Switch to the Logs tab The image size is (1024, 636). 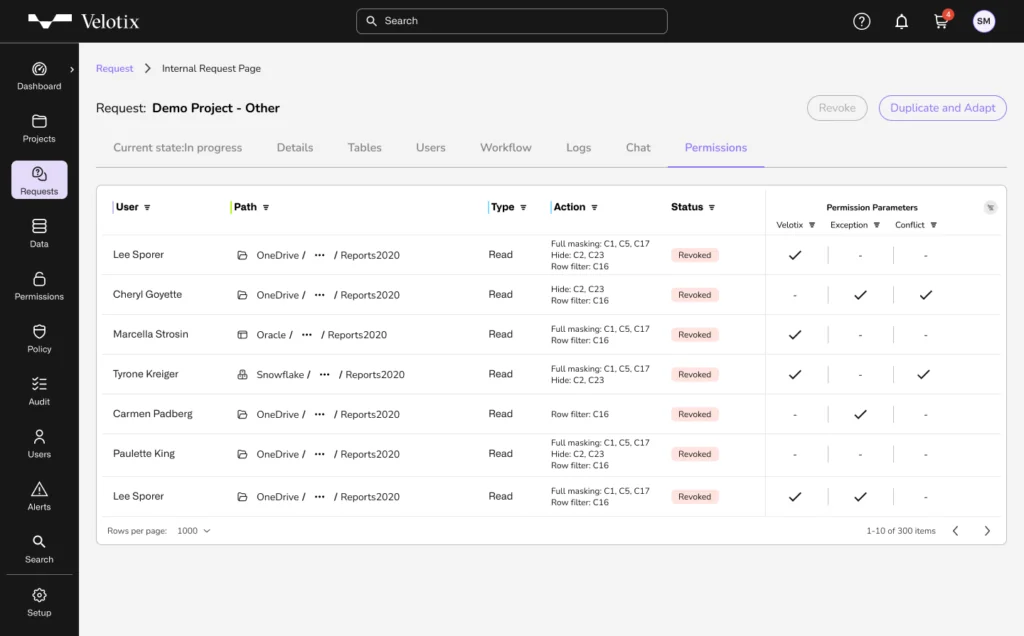578,148
